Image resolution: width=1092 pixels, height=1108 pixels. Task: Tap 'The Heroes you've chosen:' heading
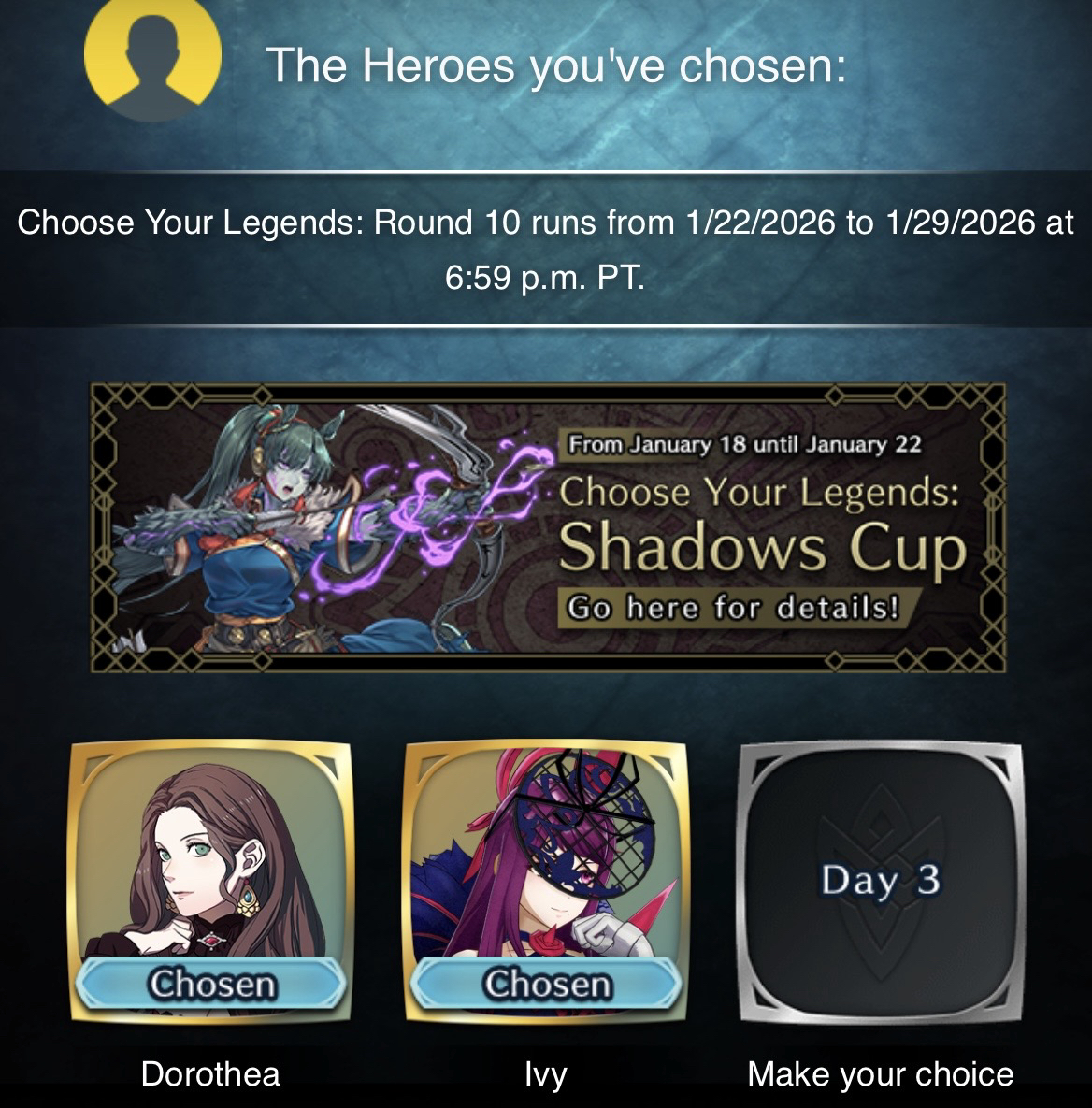[x=556, y=65]
